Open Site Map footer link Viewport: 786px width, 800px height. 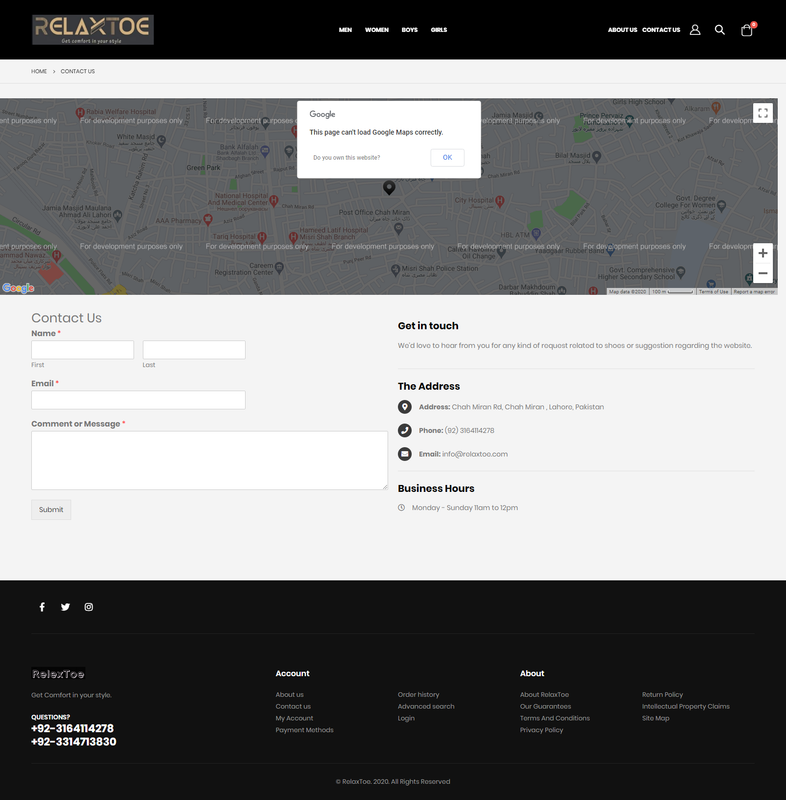[x=656, y=718]
